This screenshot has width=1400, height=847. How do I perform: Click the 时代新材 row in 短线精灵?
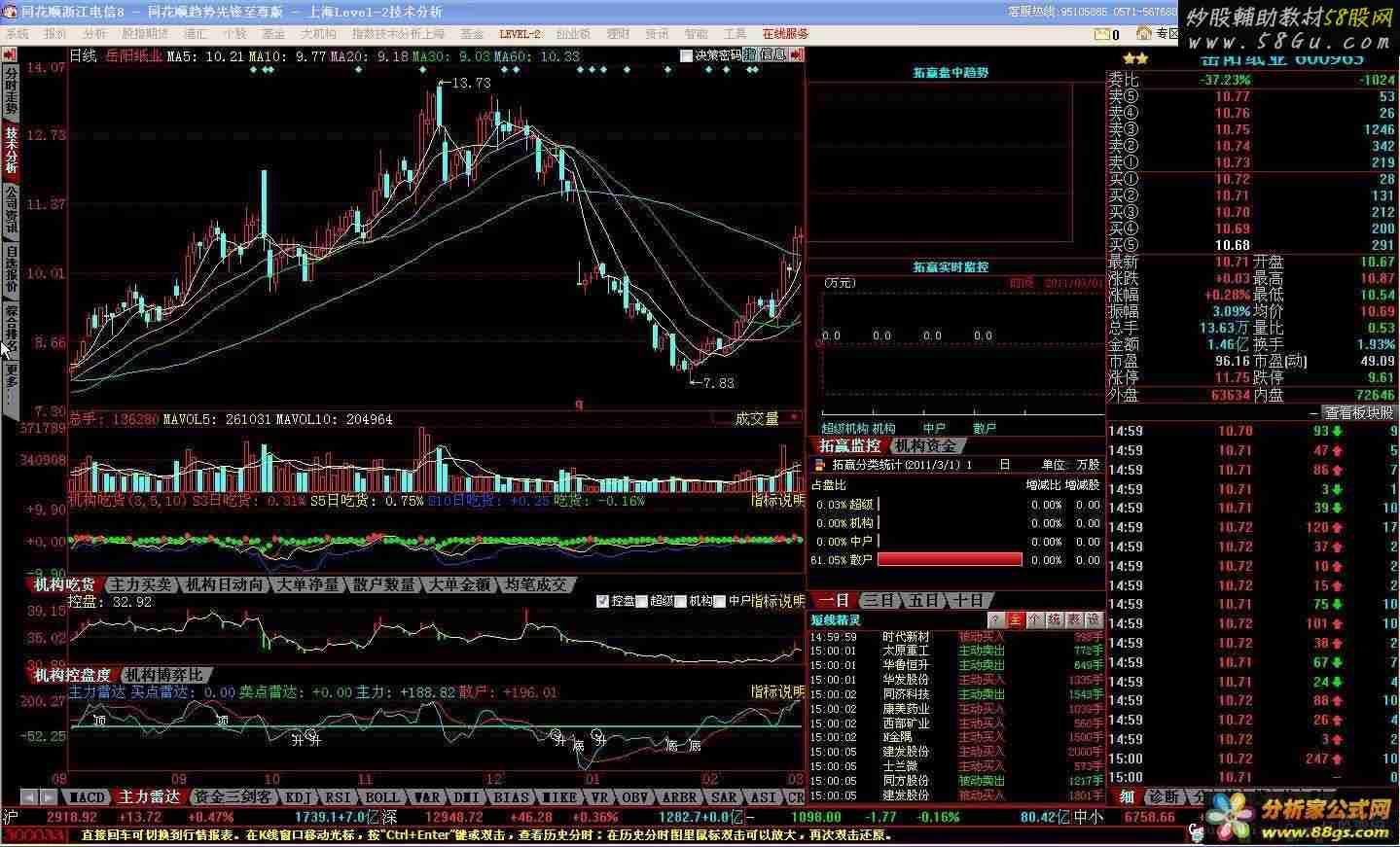tap(956, 637)
